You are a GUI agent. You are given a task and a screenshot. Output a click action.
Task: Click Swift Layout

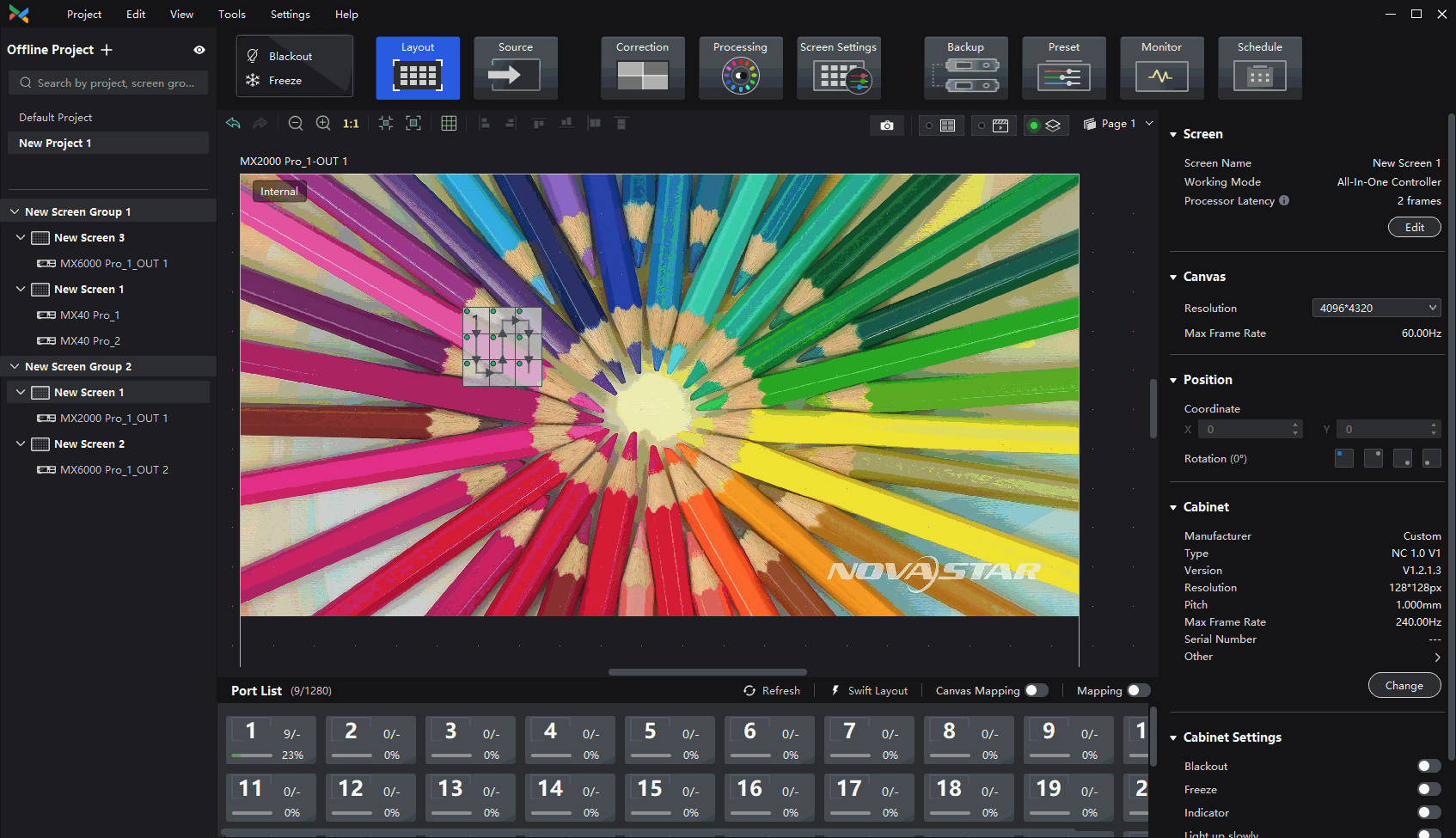tap(869, 690)
